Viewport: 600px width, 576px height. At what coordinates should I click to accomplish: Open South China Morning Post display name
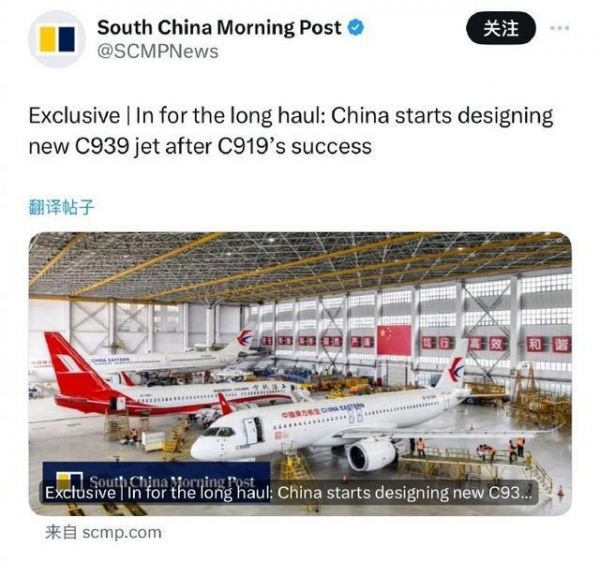[219, 28]
